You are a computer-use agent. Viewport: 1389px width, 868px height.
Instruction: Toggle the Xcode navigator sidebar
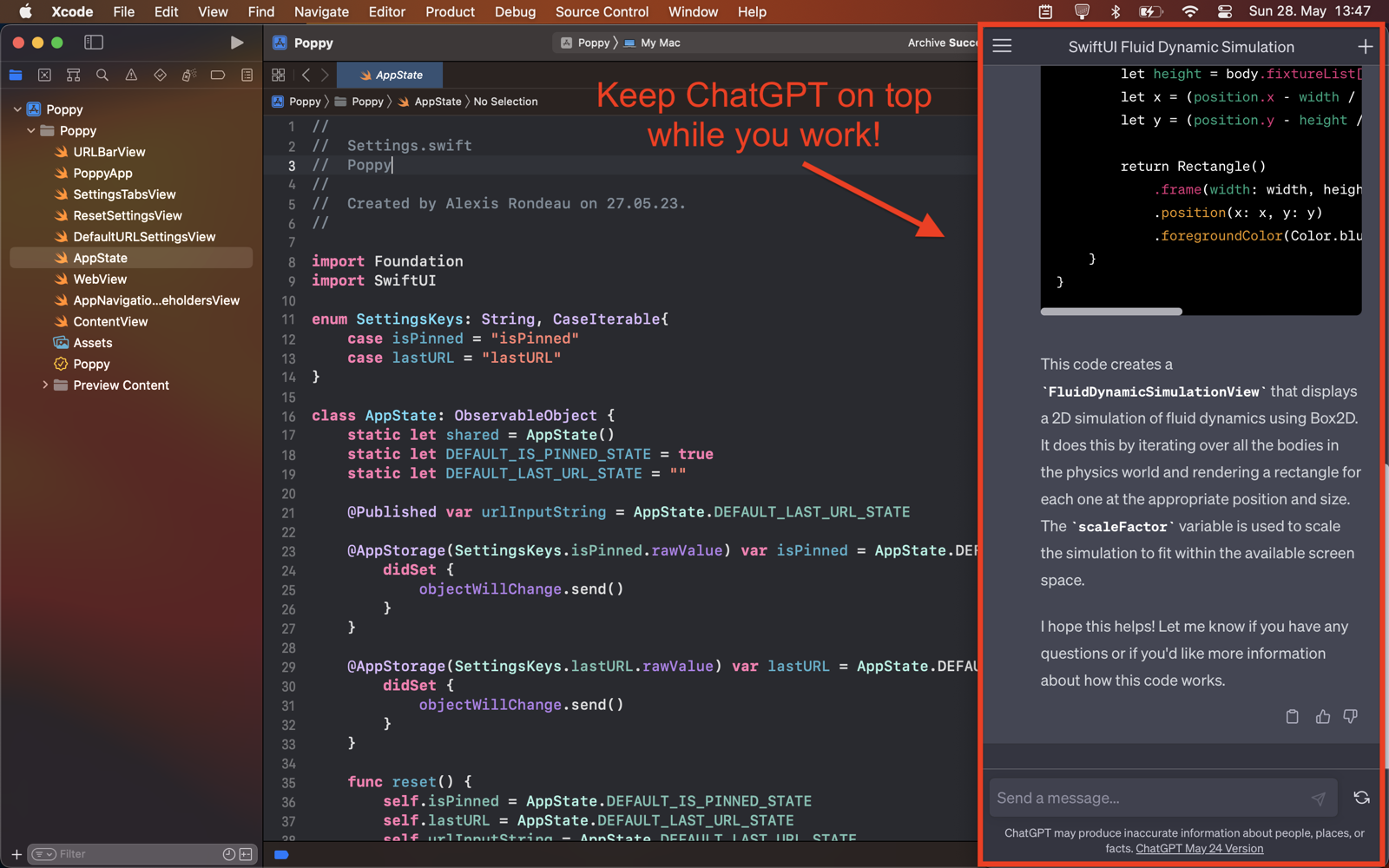(94, 43)
